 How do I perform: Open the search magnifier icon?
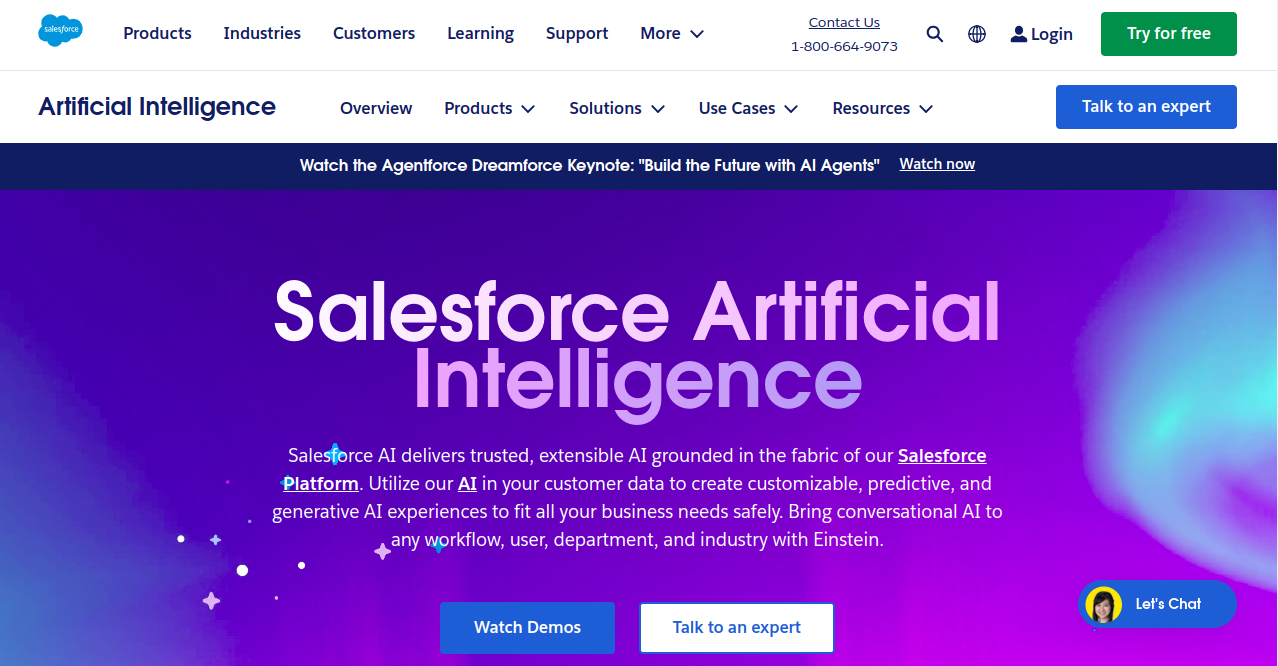point(935,34)
